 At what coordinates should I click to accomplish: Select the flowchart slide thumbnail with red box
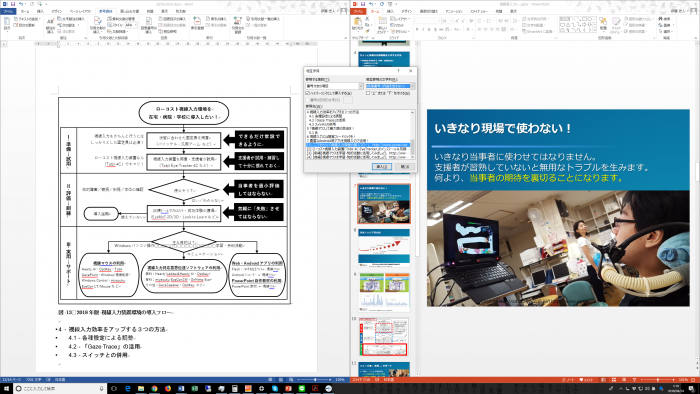click(x=383, y=337)
